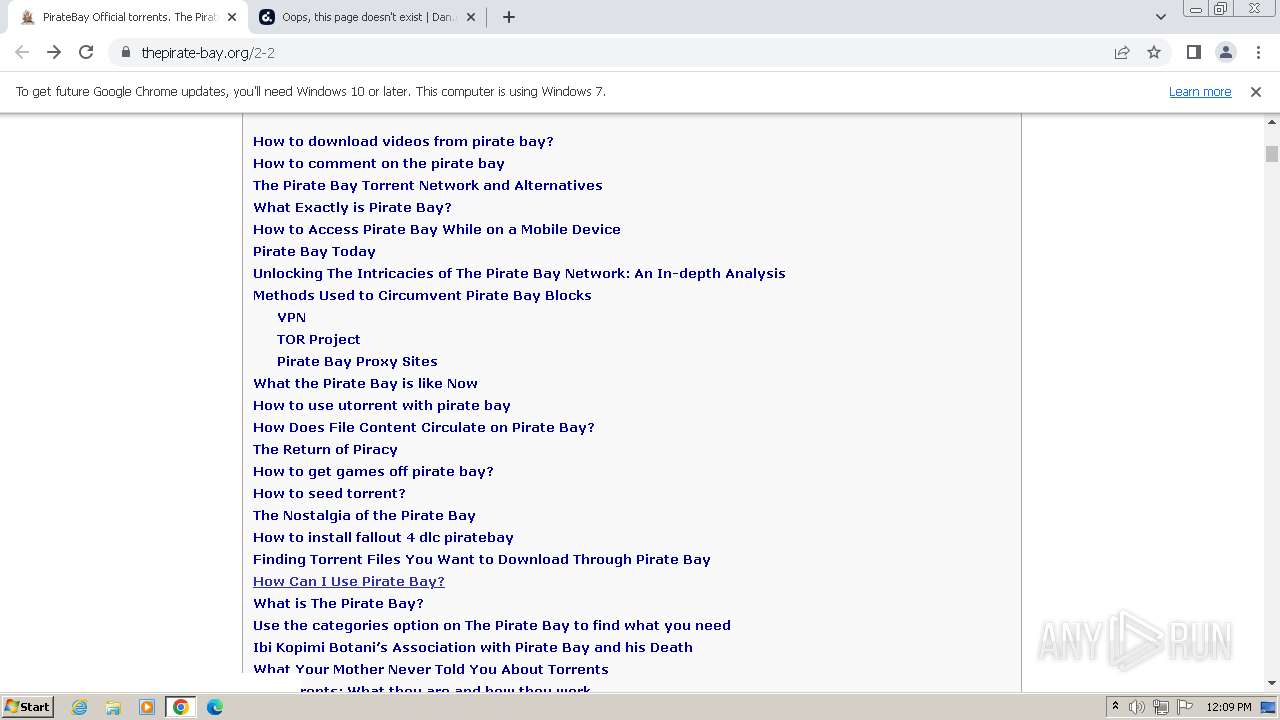The image size is (1280, 720).
Task: Go forward in browser history
Action: (x=54, y=52)
